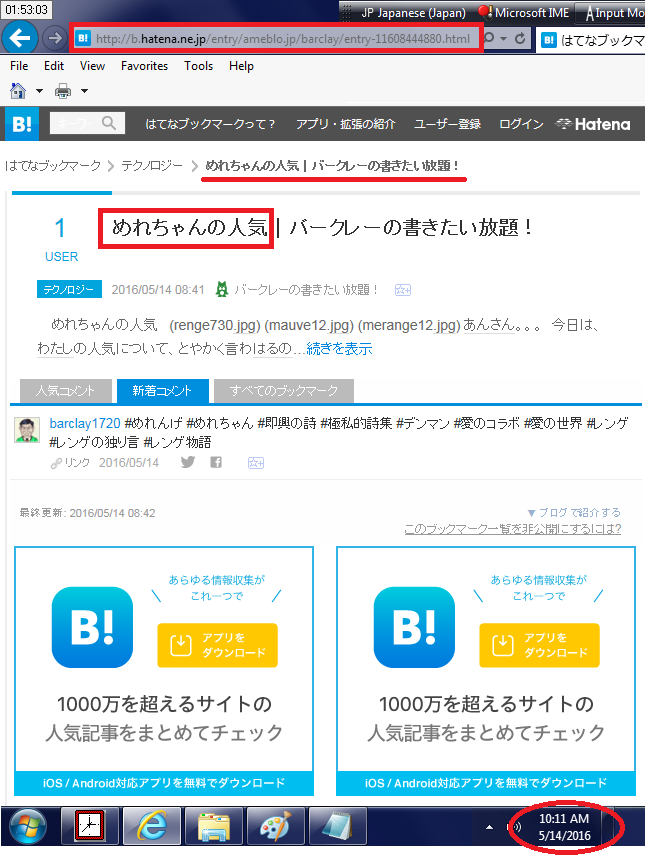The width and height of the screenshot is (645, 856).
Task: Refresh the page with the reload icon
Action: tap(520, 38)
